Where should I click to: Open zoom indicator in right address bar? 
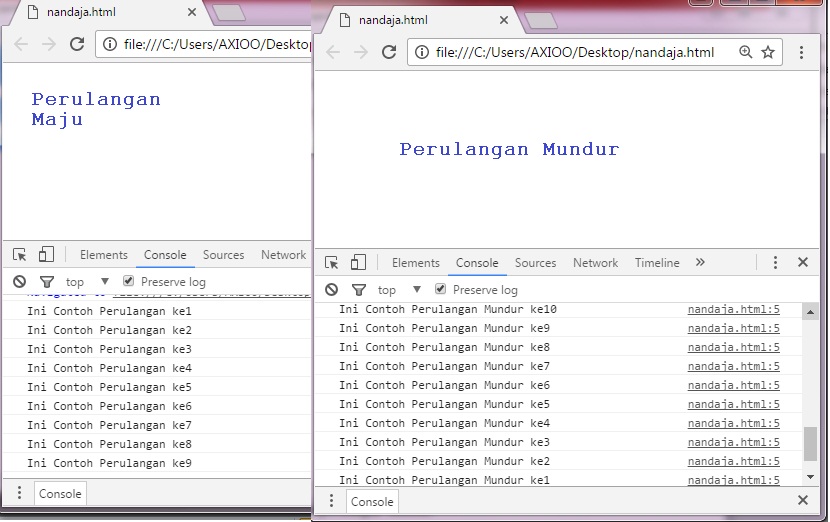pyautogui.click(x=745, y=51)
